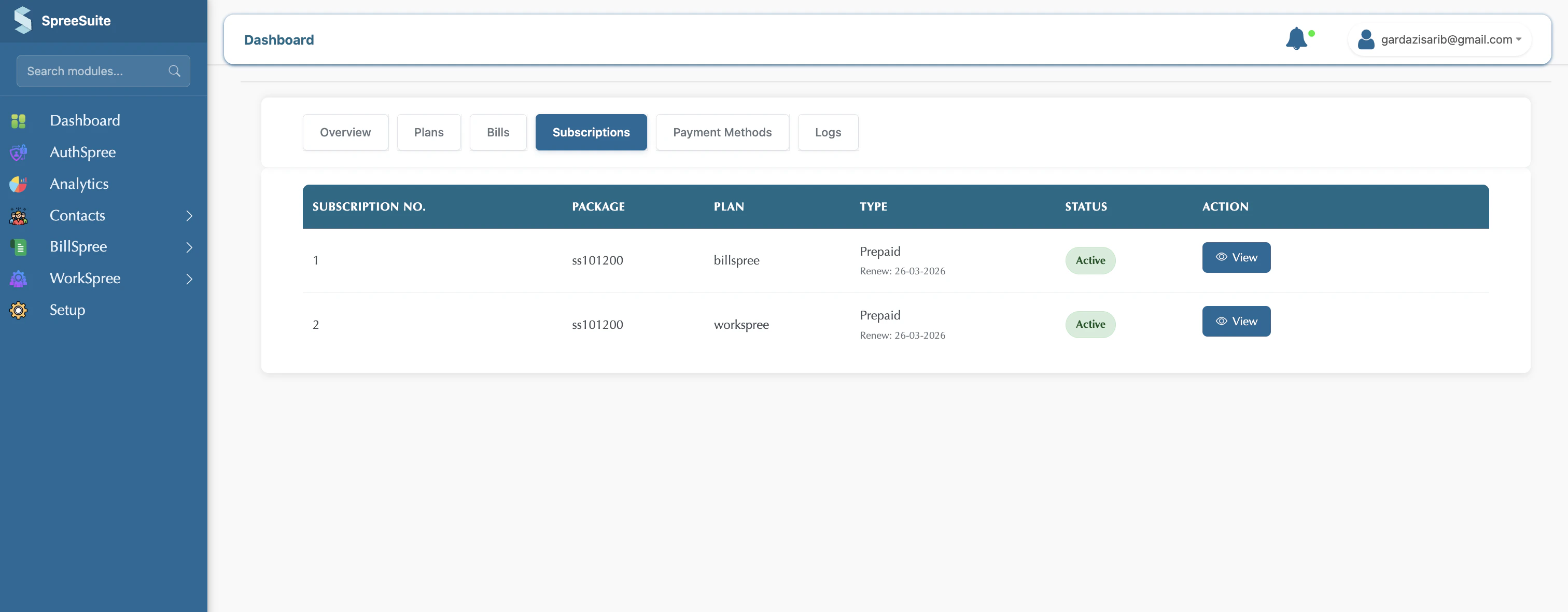
Task: Switch to the Plans tab
Action: point(428,132)
